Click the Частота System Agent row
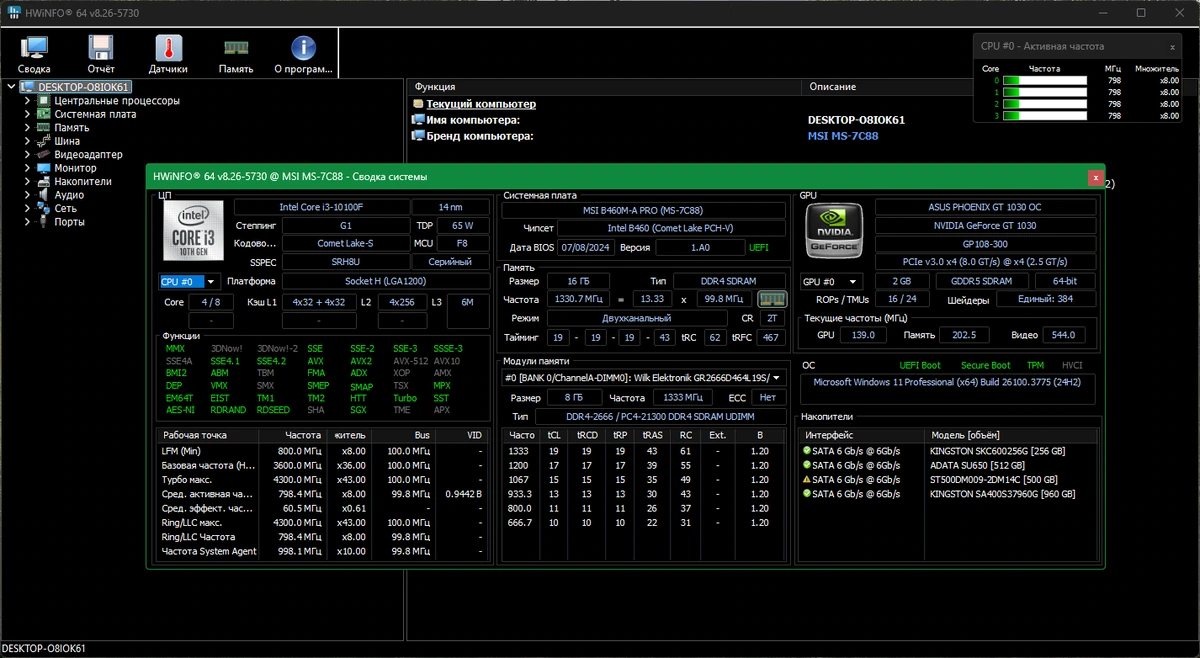Screen dimensions: 1200x658 pyautogui.click(x=322, y=551)
